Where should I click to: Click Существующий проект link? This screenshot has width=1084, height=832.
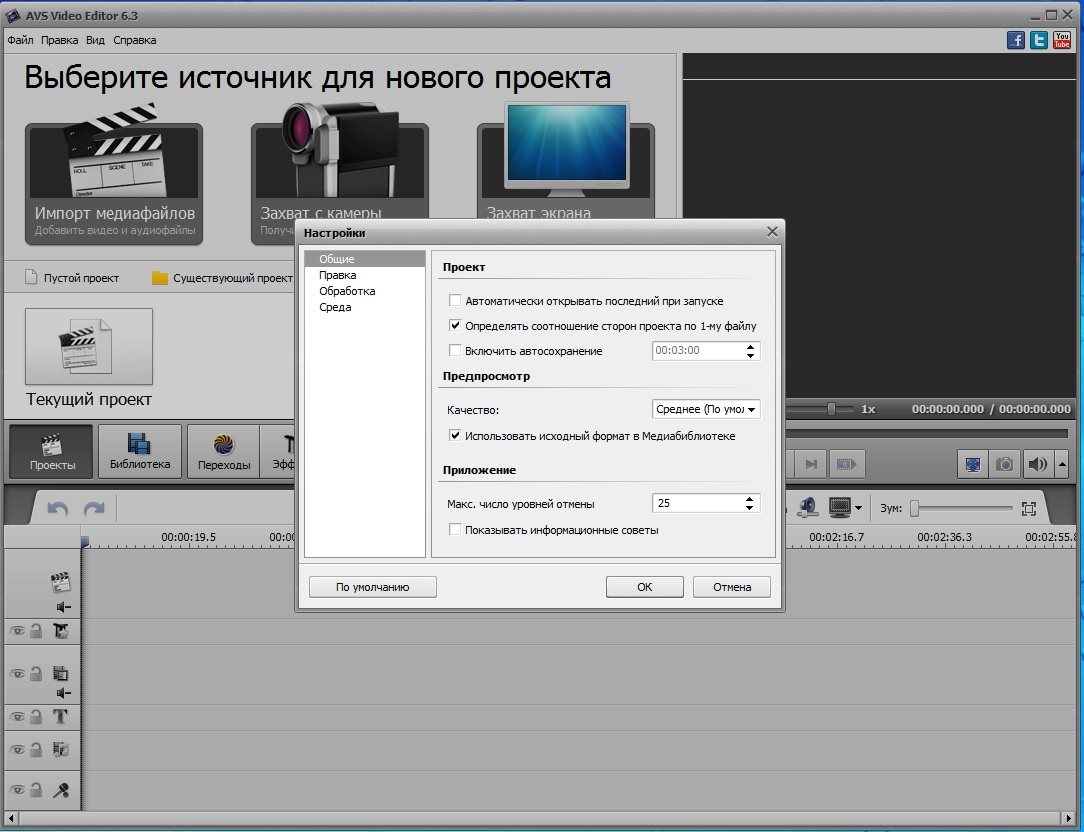pos(223,278)
